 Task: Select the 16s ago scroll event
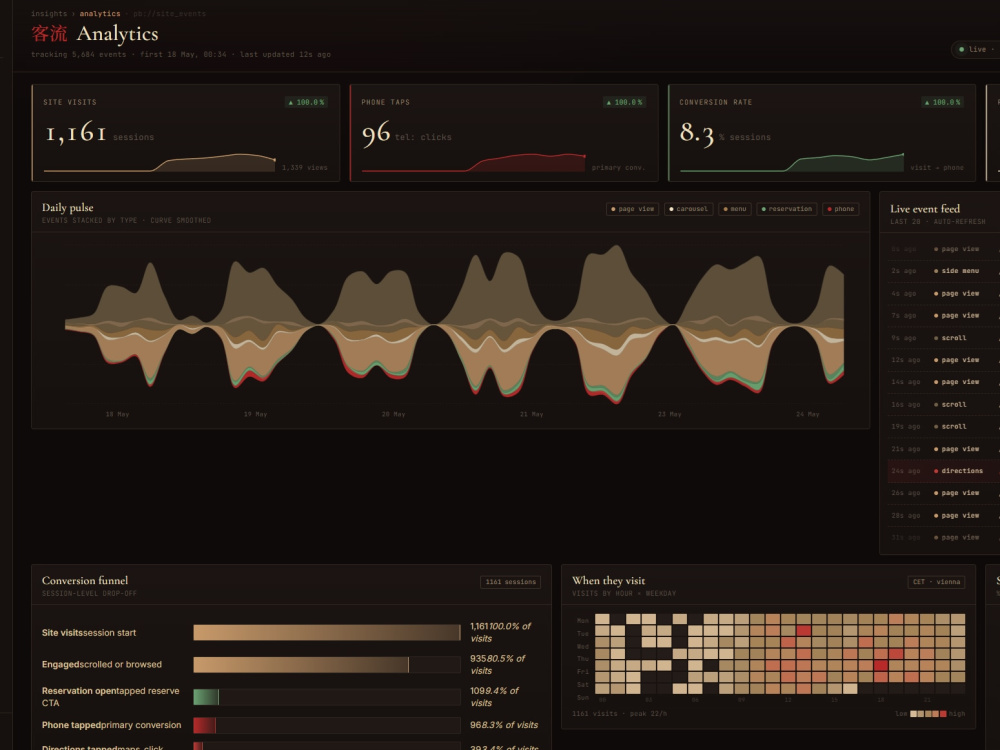(x=943, y=404)
